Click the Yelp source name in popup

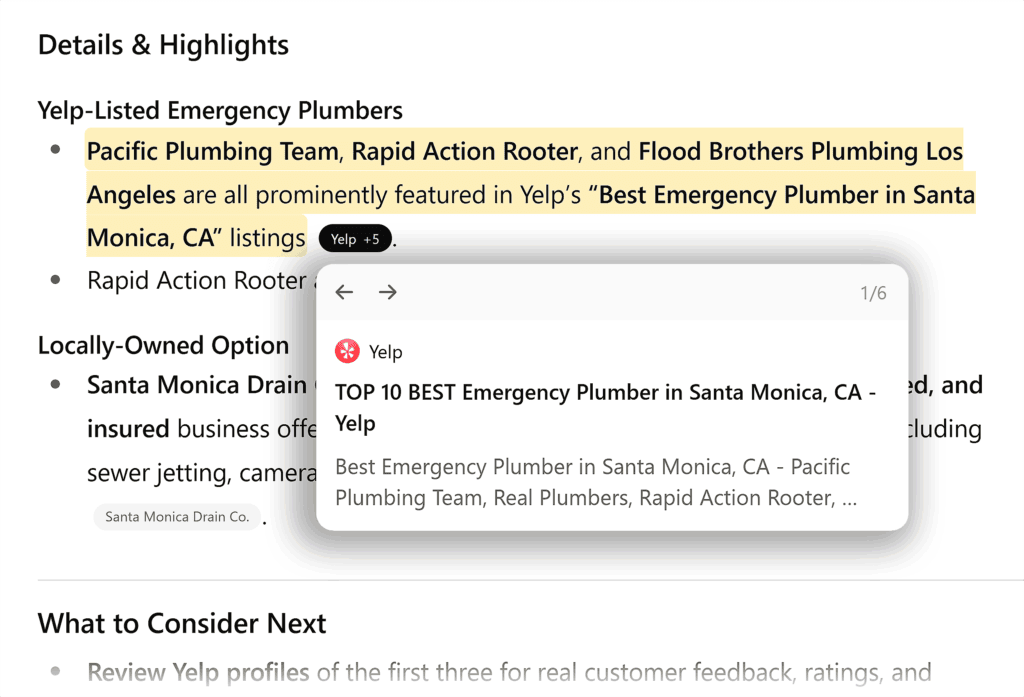386,352
